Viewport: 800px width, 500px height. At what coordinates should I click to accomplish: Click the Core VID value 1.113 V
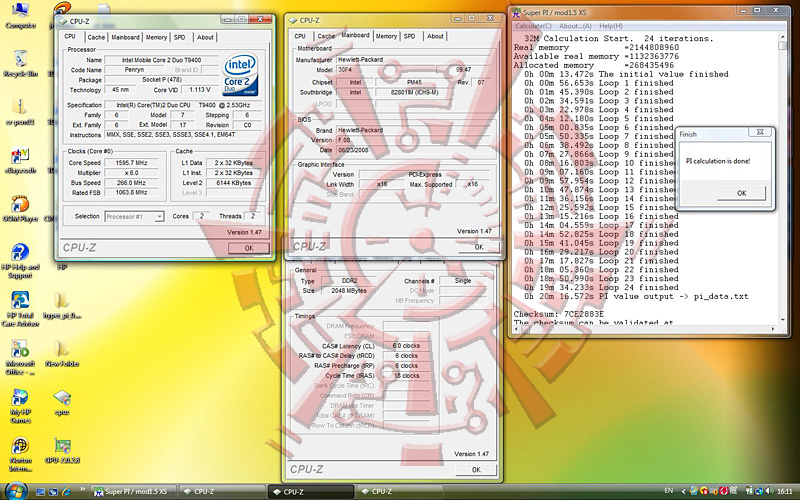click(200, 90)
